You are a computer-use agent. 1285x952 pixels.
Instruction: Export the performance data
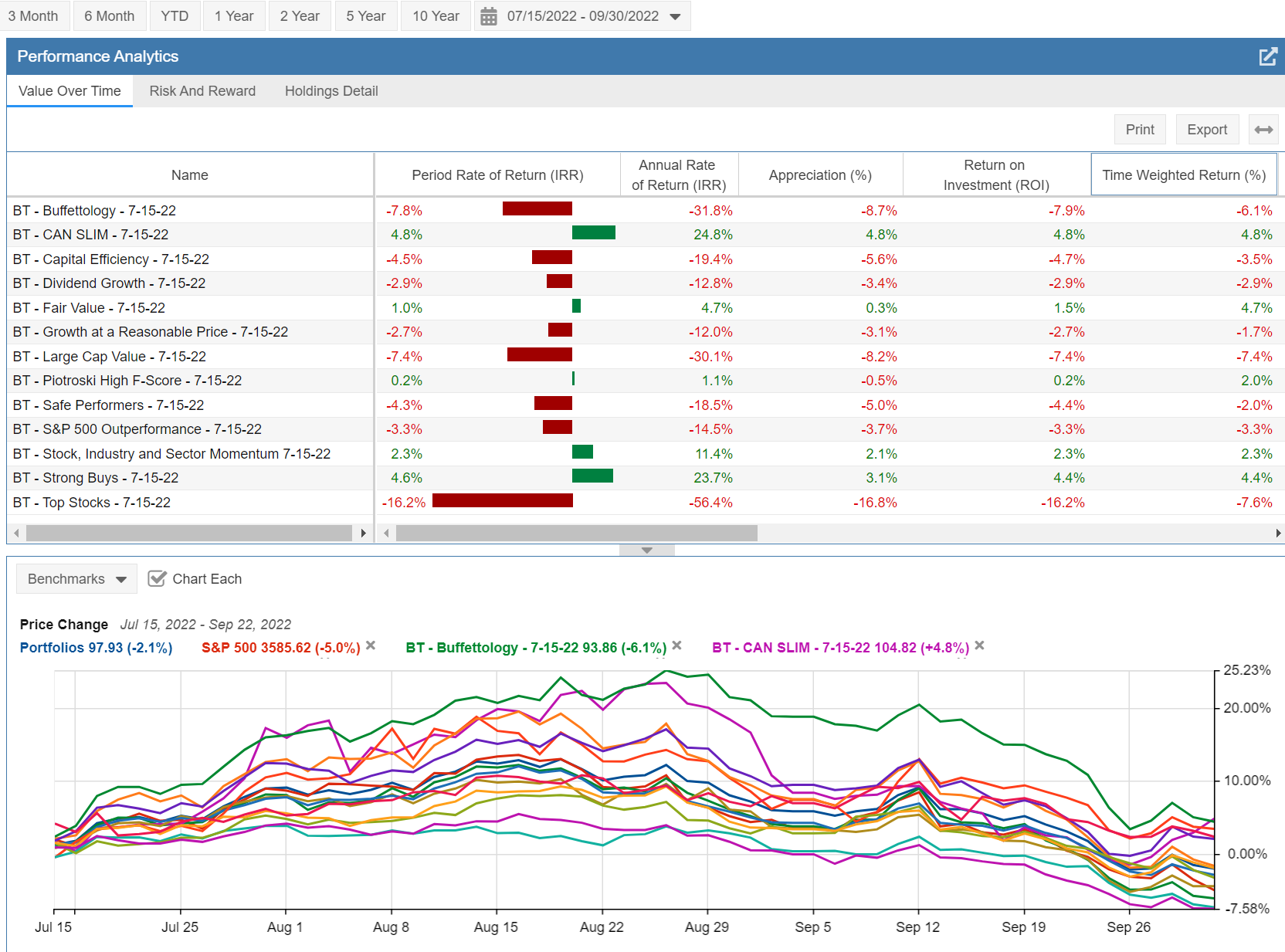tap(1206, 130)
